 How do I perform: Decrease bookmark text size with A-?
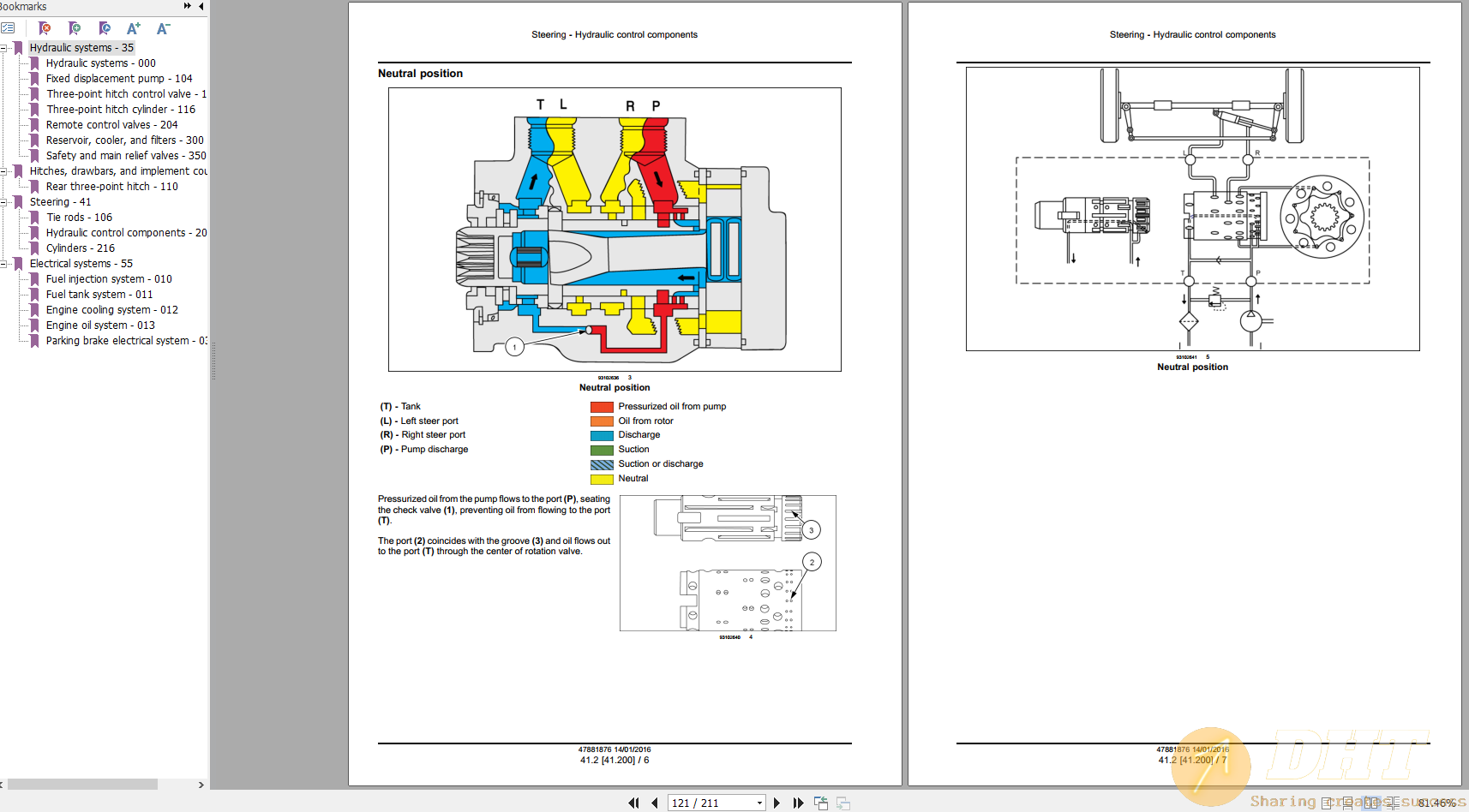(163, 27)
